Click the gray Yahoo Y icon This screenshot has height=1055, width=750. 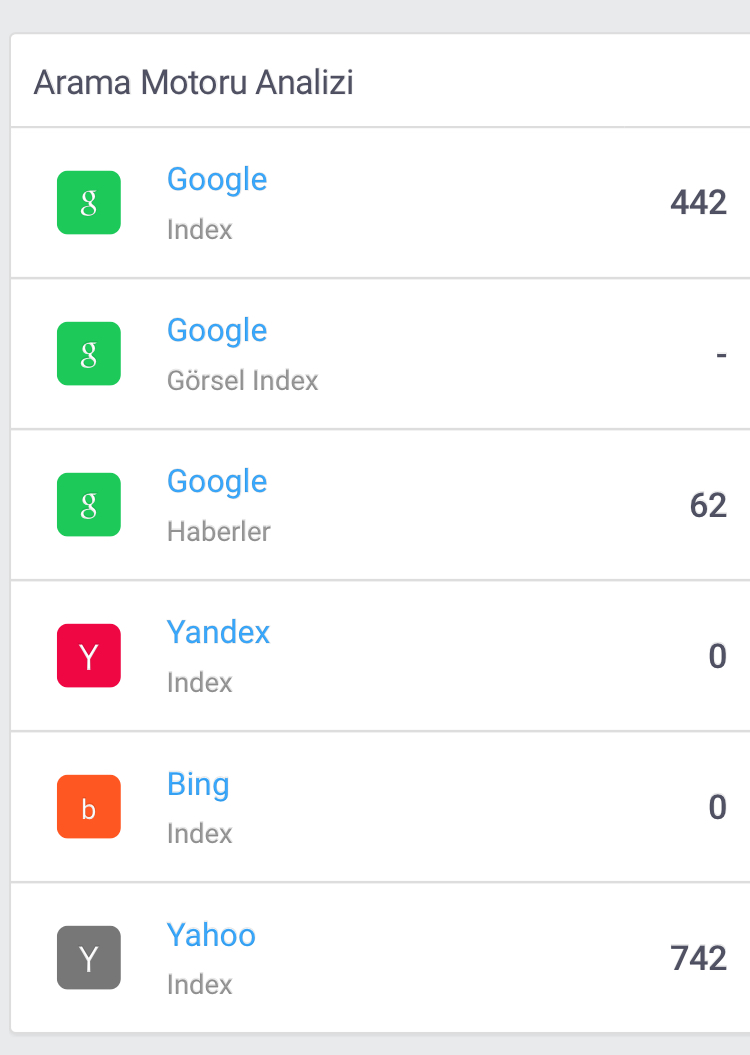(x=89, y=957)
